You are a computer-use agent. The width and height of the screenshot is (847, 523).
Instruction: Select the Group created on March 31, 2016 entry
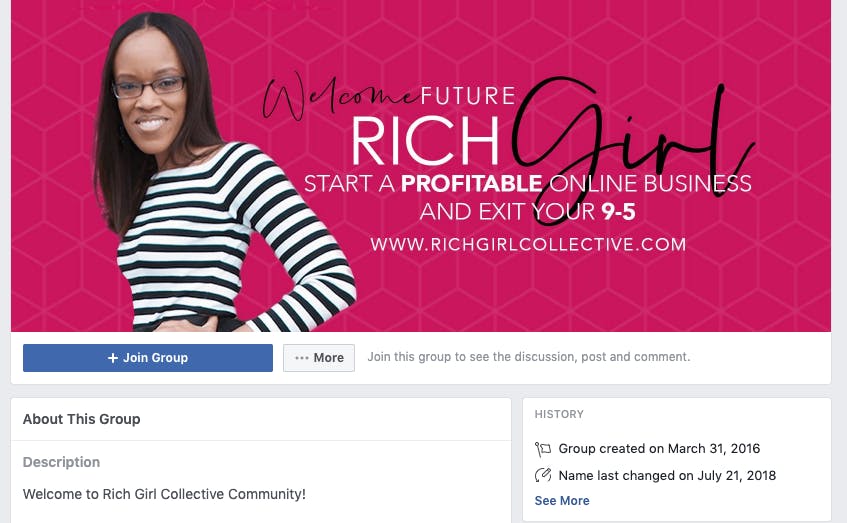659,448
